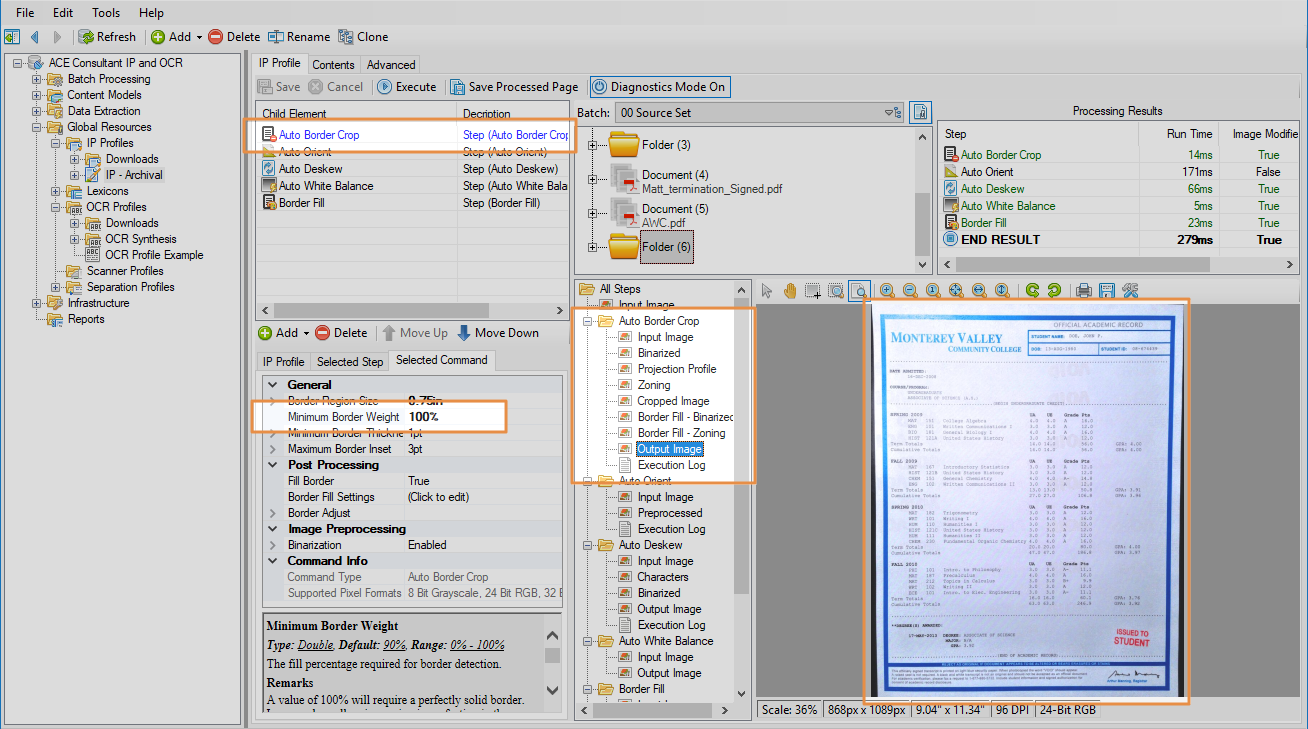Screen dimensions: 1308x729
Task: Open viewer tools settings icon
Action: coord(1130,291)
